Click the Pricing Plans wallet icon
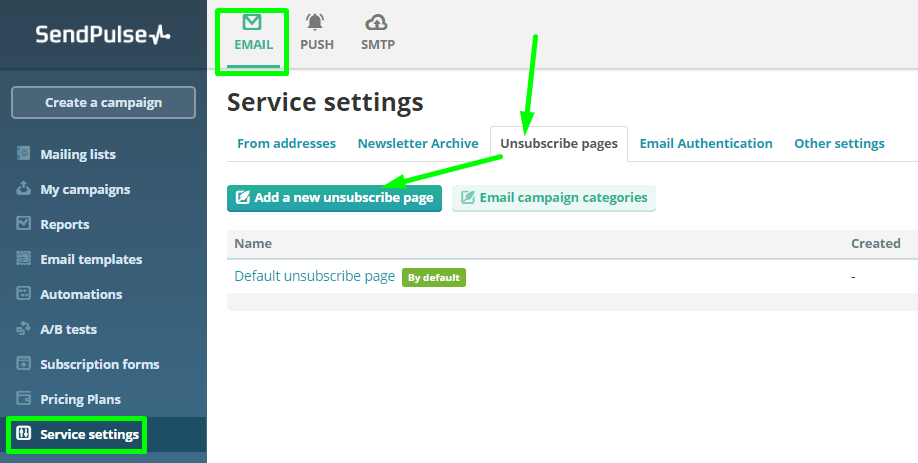 pyautogui.click(x=23, y=398)
